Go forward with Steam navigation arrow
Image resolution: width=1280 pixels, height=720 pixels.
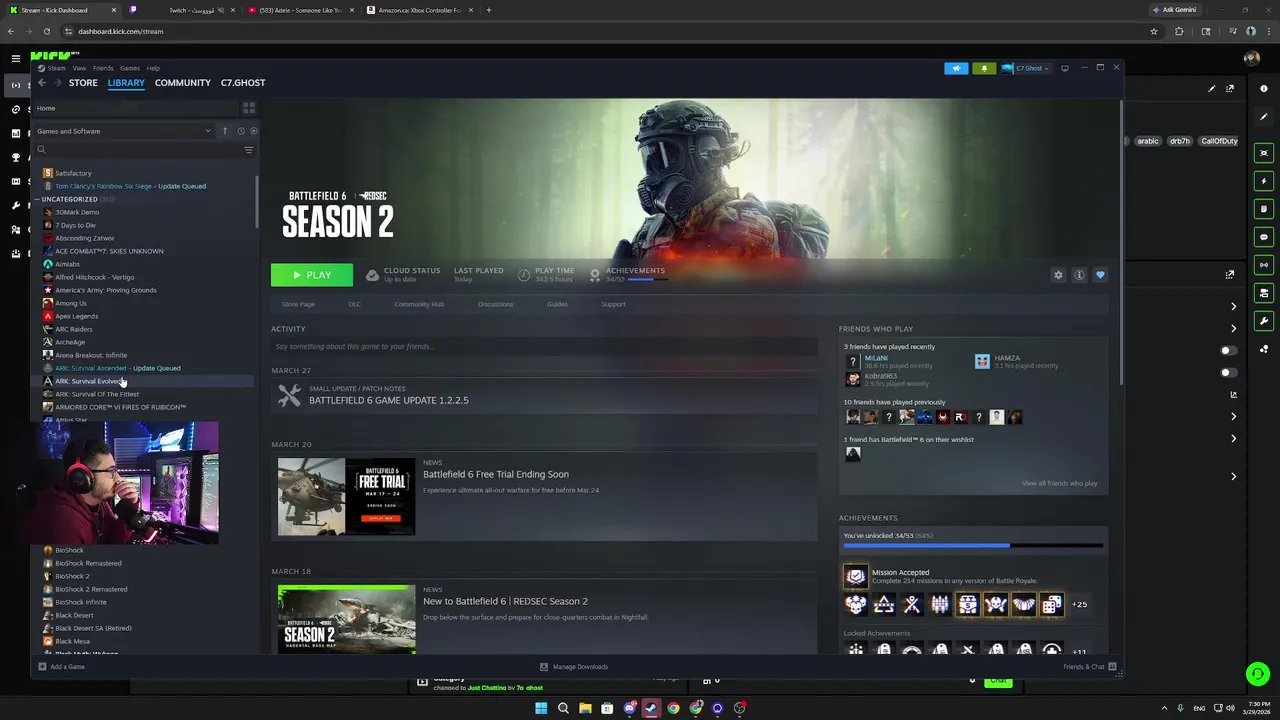coord(56,83)
